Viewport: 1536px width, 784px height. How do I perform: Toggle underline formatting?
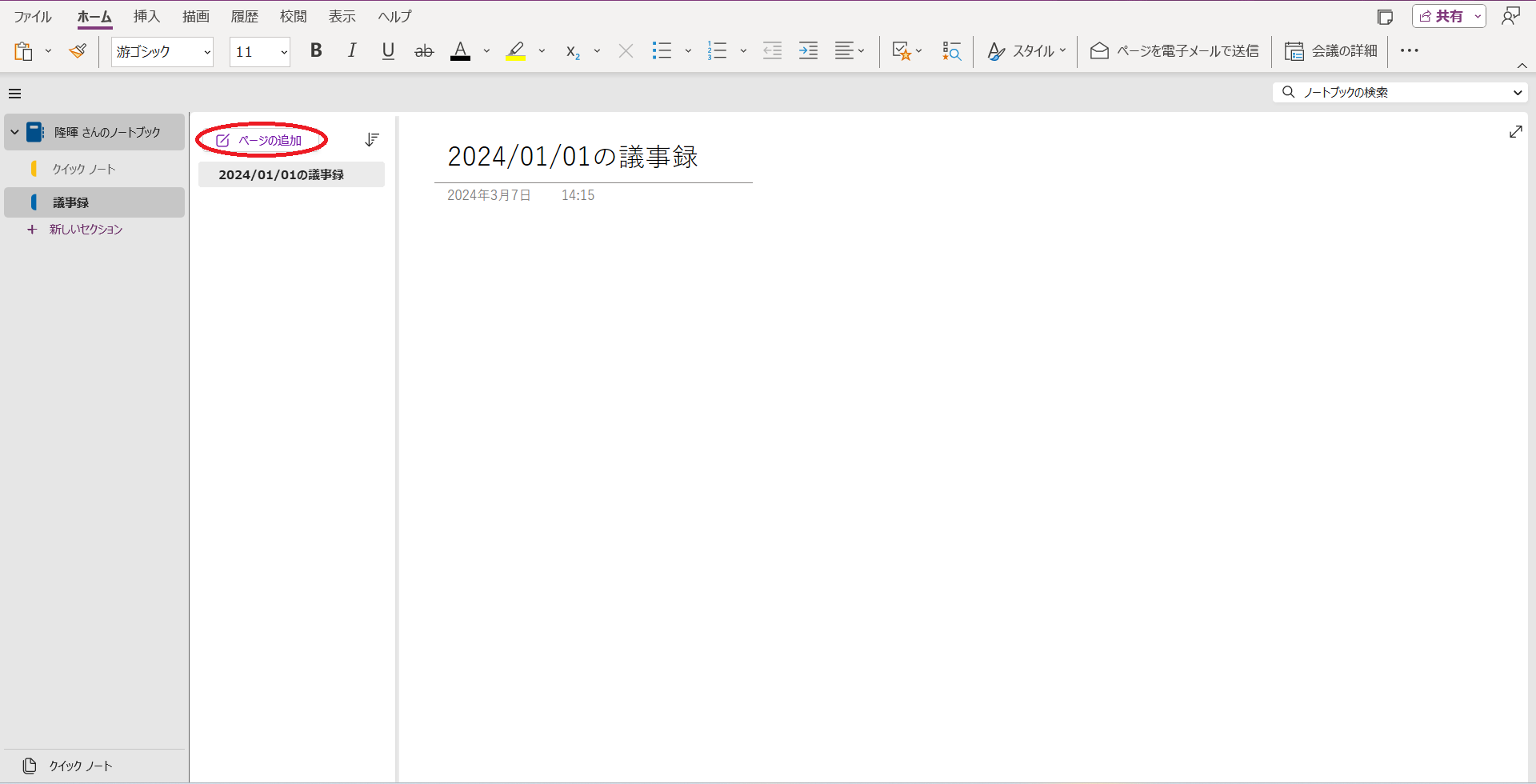(x=388, y=50)
